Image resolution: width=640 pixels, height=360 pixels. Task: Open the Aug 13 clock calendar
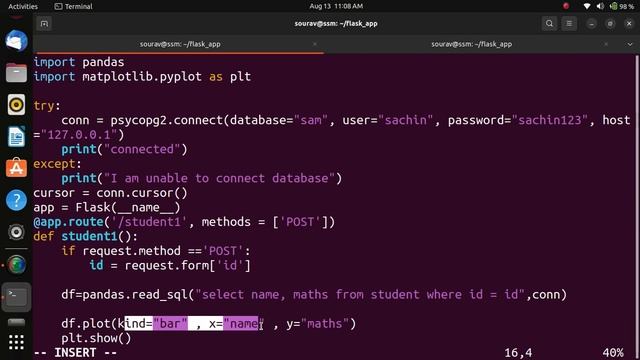[x=336, y=6]
